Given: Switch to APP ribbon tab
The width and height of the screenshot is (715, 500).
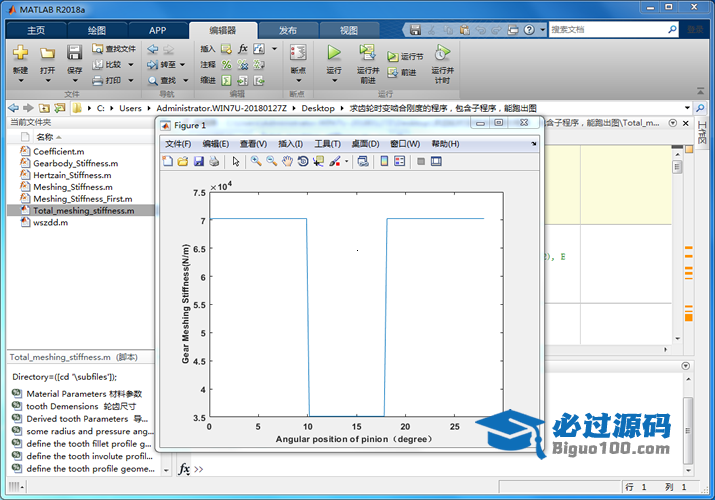Looking at the screenshot, I should pyautogui.click(x=157, y=30).
